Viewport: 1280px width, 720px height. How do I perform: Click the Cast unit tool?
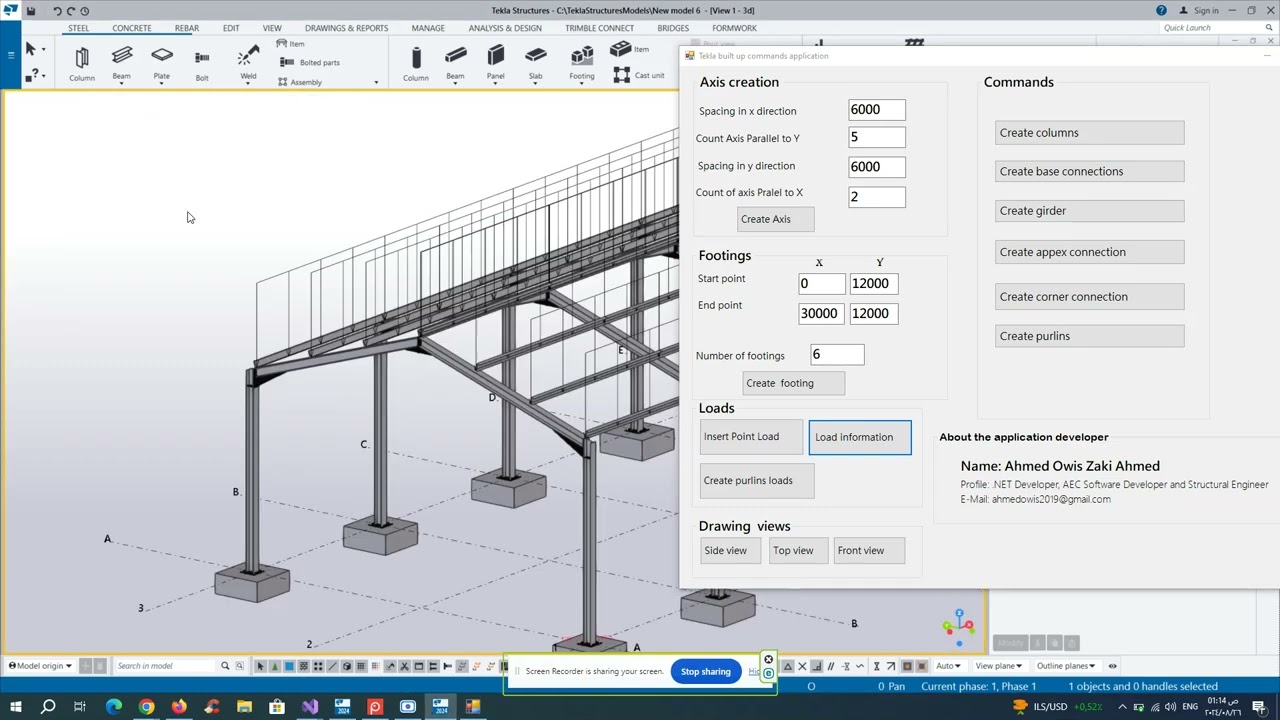click(639, 75)
